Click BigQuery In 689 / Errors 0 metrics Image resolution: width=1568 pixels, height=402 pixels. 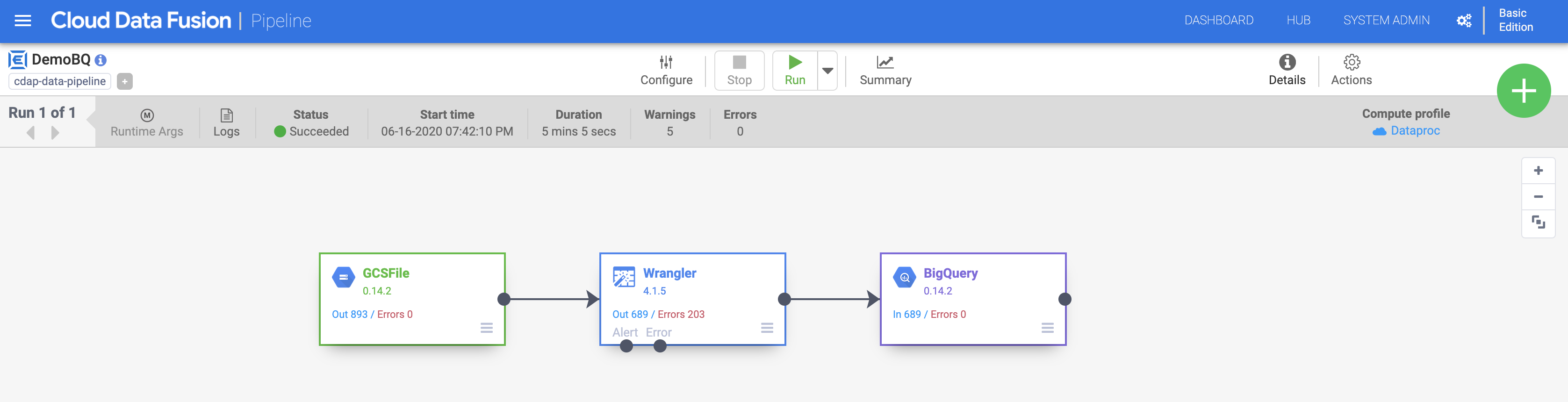tap(929, 315)
